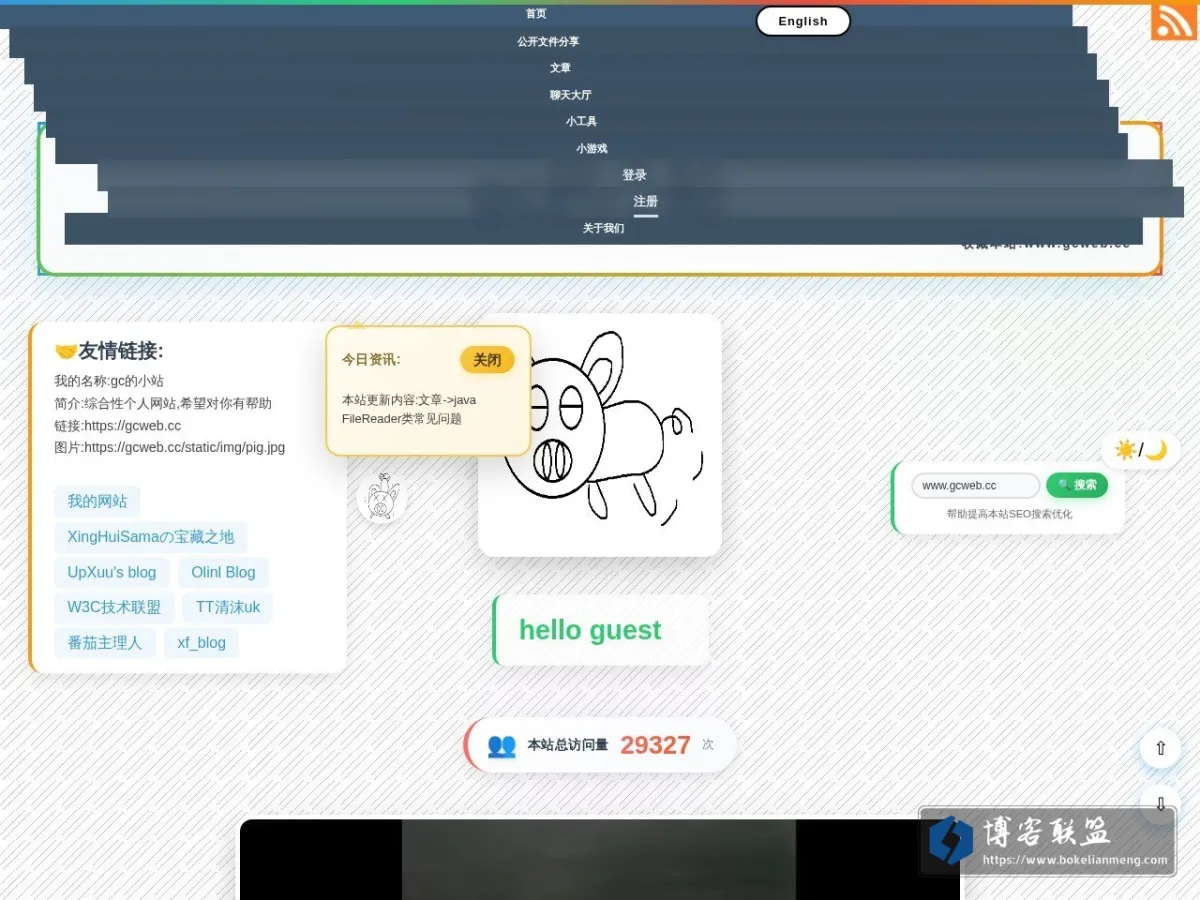Click the scroll-down arrow button
The height and width of the screenshot is (900, 1200).
coord(1160,803)
